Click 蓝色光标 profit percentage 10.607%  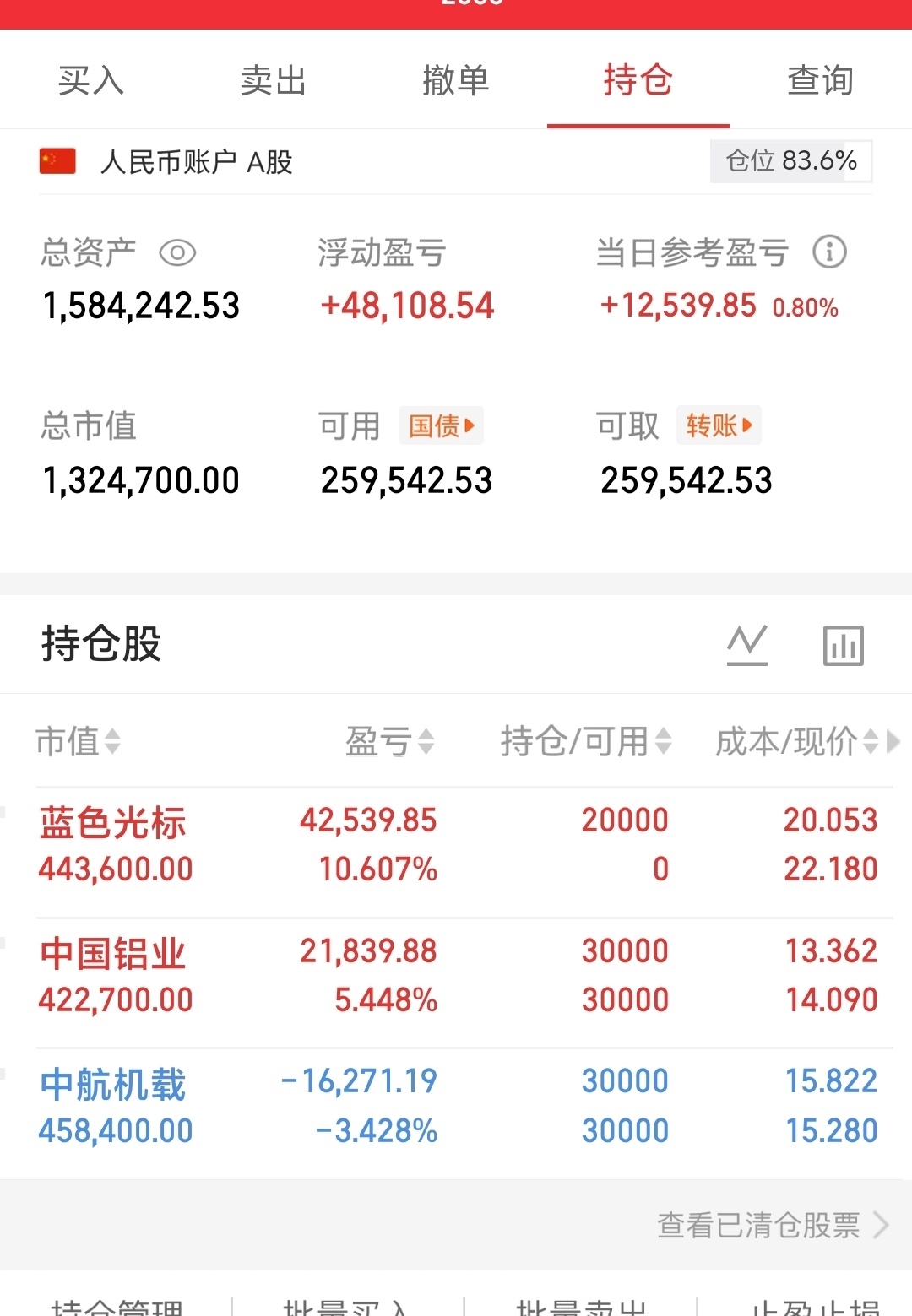(378, 869)
